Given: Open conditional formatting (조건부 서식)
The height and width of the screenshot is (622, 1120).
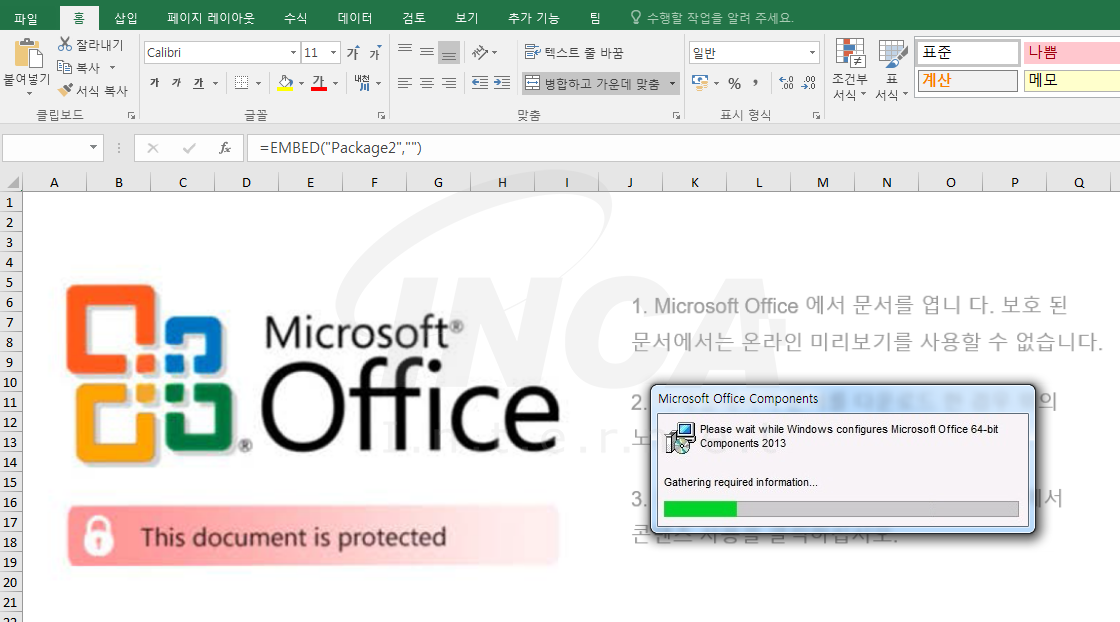Looking at the screenshot, I should coord(849,69).
